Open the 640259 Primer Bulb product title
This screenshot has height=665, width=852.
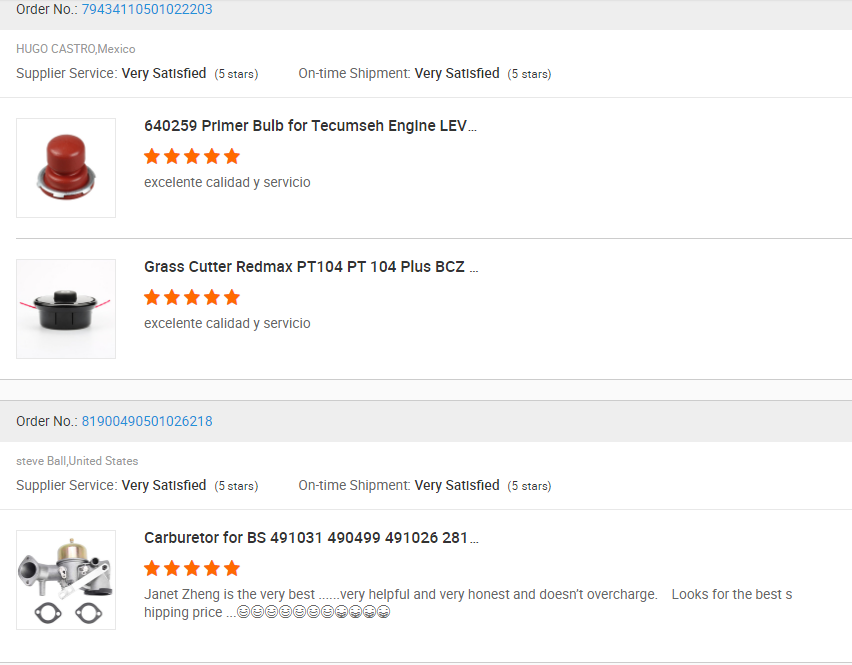click(x=310, y=126)
